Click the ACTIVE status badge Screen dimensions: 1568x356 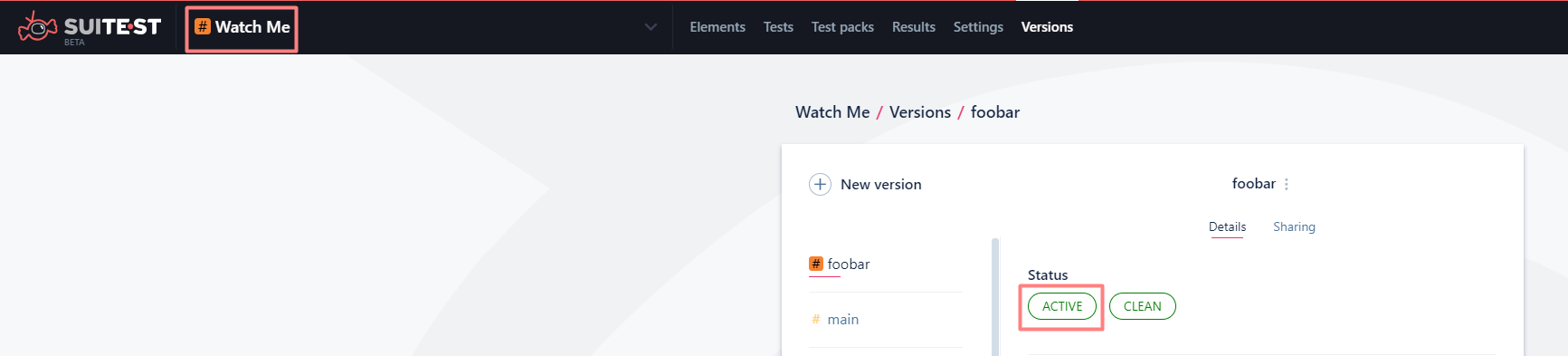pos(1062,306)
